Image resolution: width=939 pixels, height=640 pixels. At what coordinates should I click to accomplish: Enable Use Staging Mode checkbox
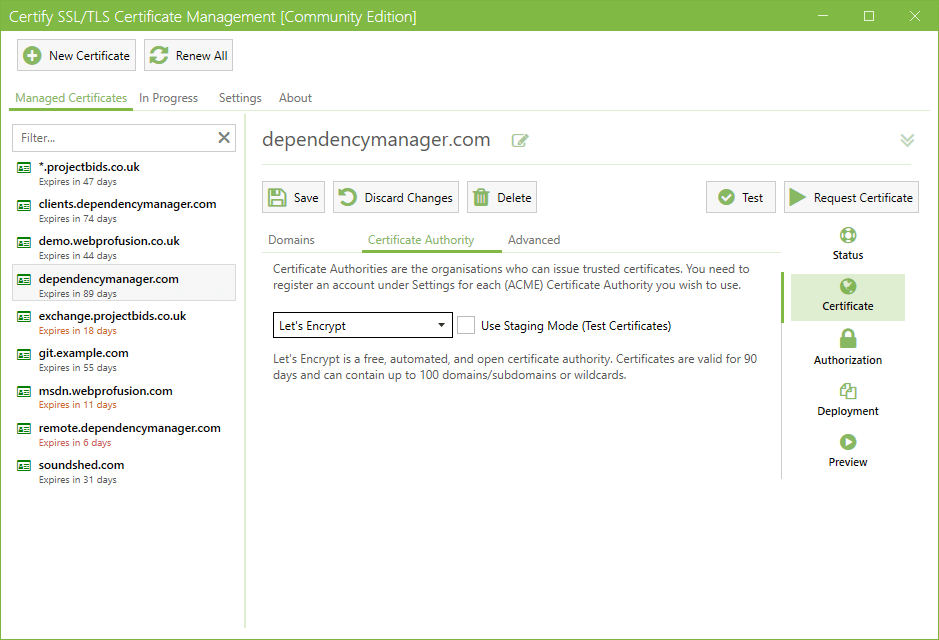(466, 325)
